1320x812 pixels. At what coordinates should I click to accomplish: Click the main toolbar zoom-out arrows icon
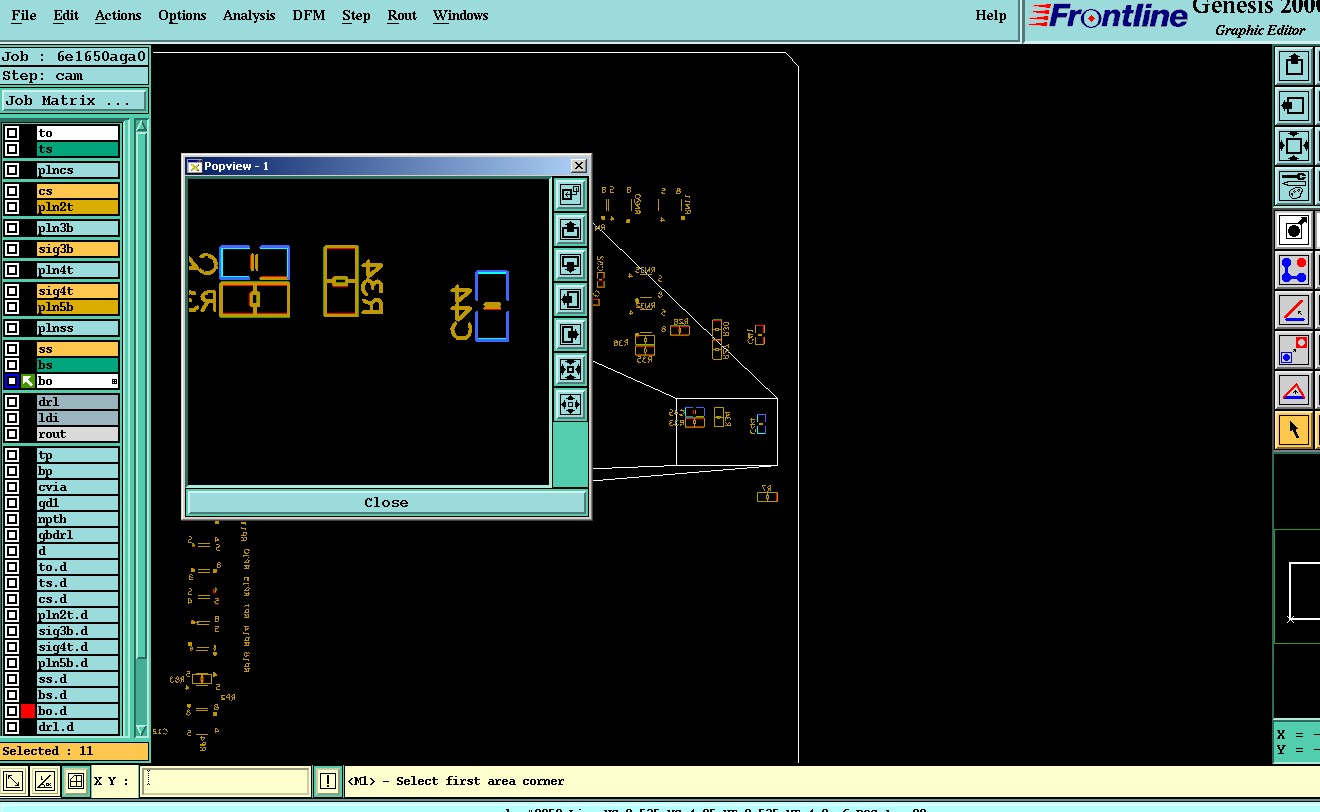(1294, 146)
